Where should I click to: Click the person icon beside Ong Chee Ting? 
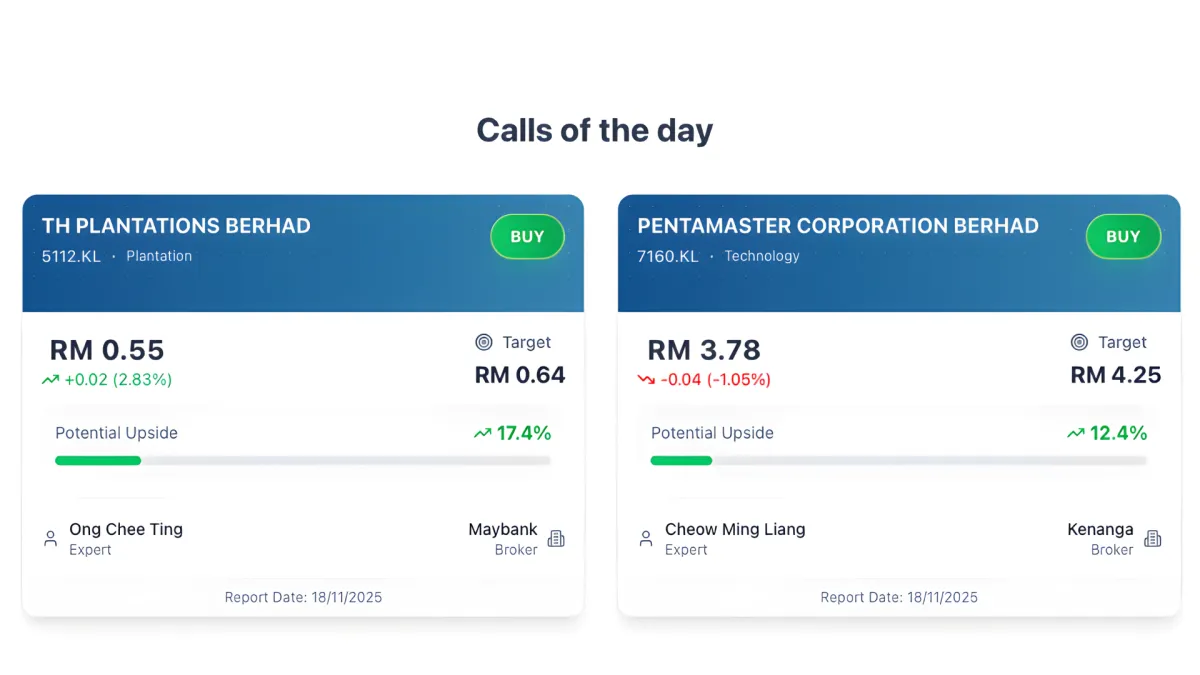click(50, 539)
